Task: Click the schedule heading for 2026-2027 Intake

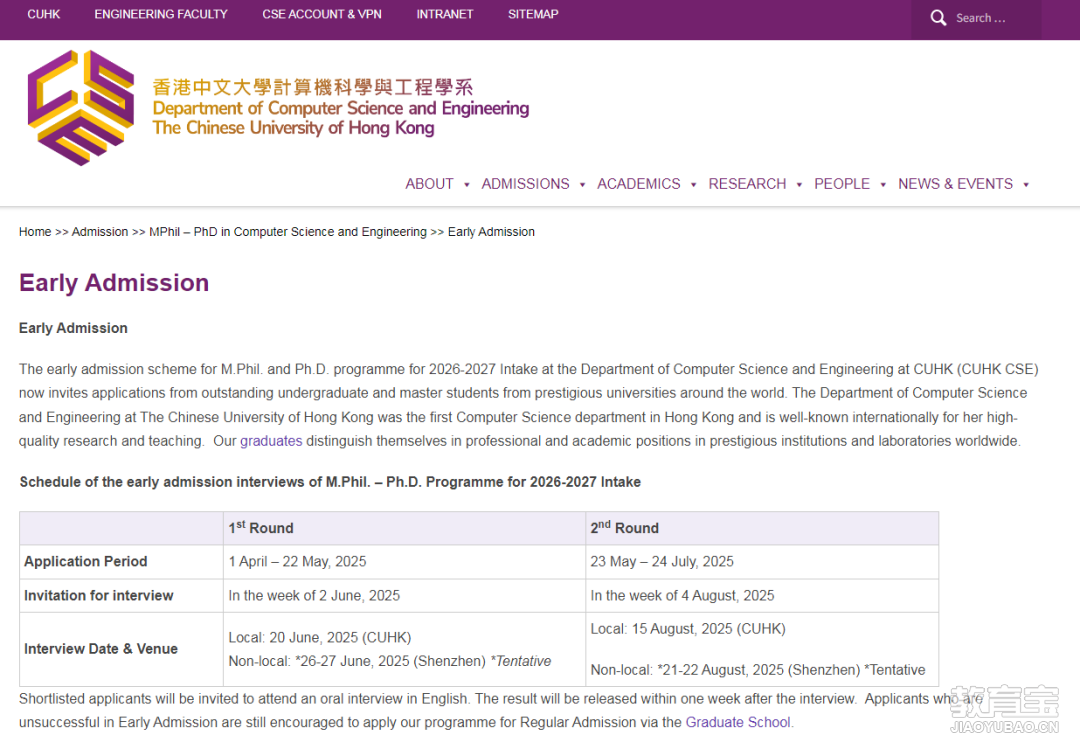Action: pyautogui.click(x=330, y=482)
